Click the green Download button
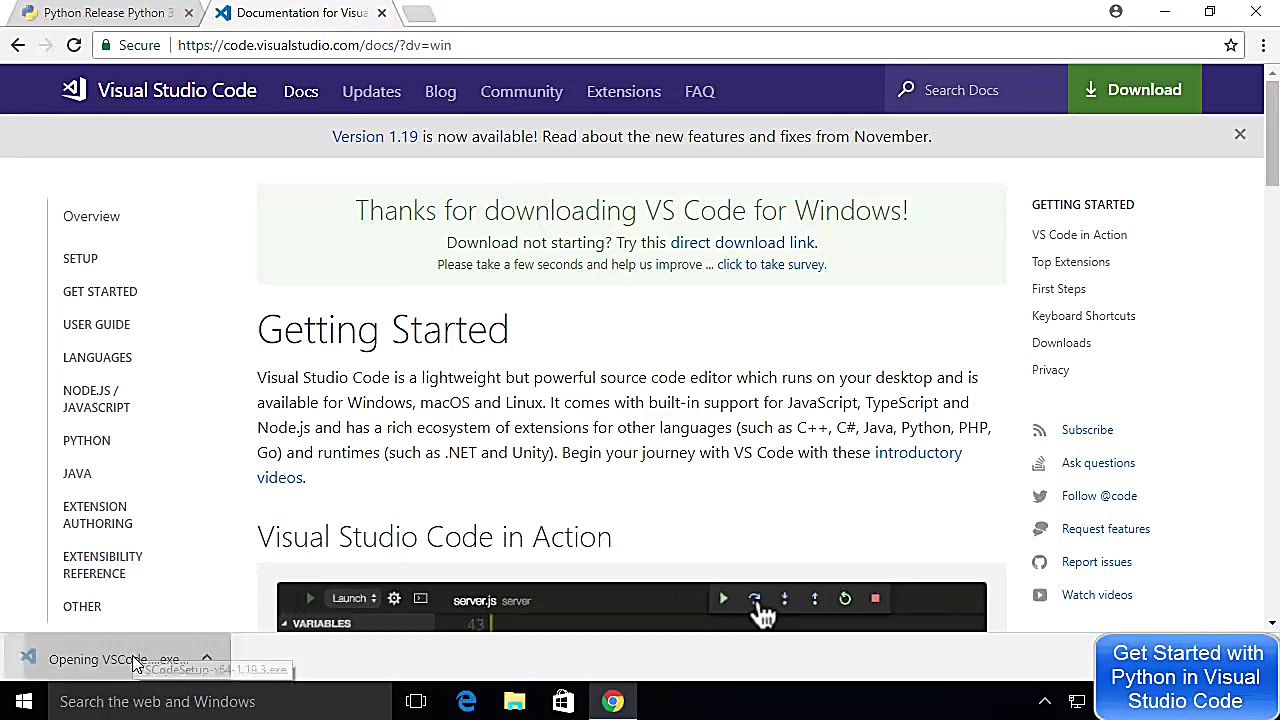This screenshot has height=720, width=1280. pyautogui.click(x=1134, y=90)
